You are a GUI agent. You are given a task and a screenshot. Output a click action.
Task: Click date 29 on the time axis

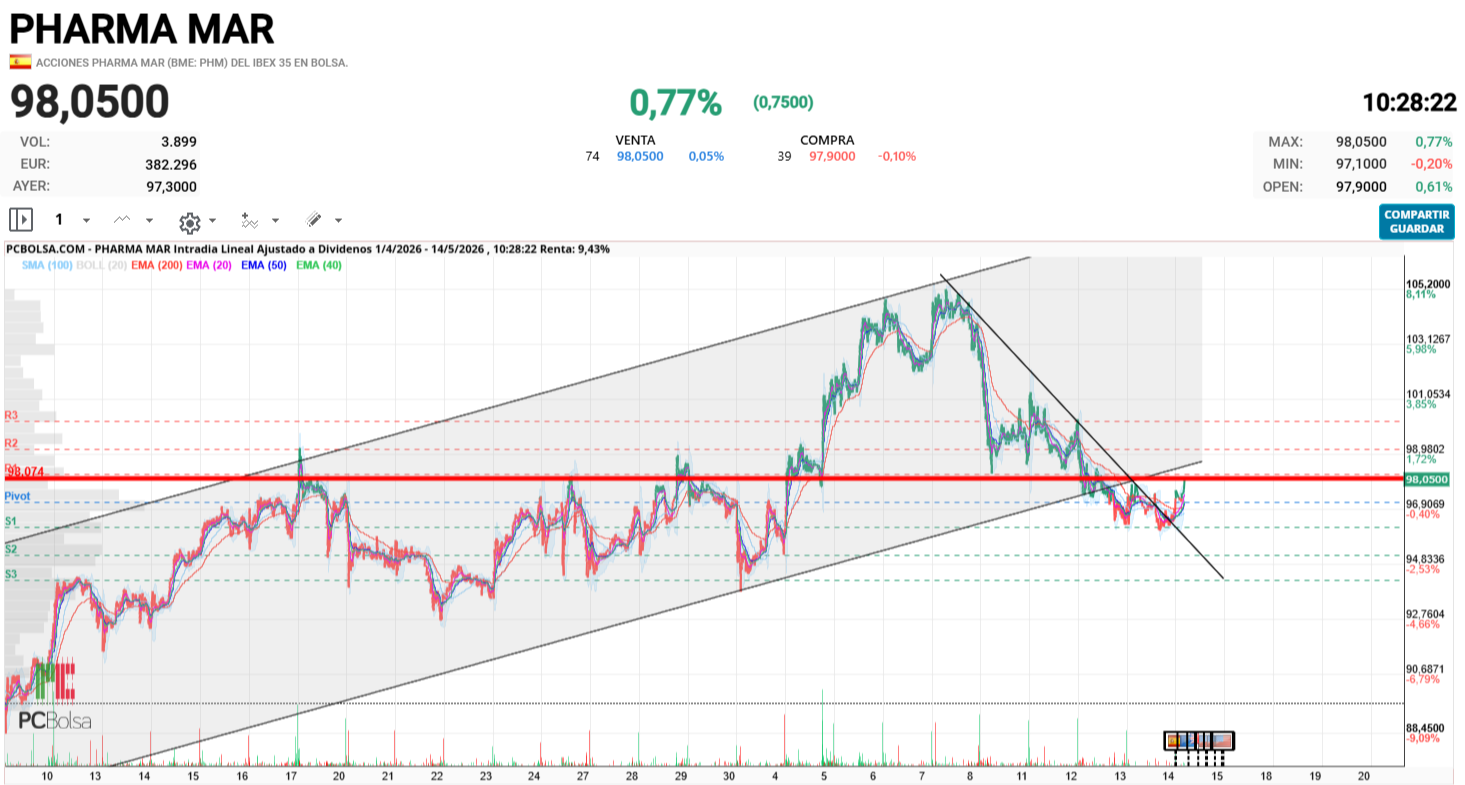pyautogui.click(x=680, y=776)
